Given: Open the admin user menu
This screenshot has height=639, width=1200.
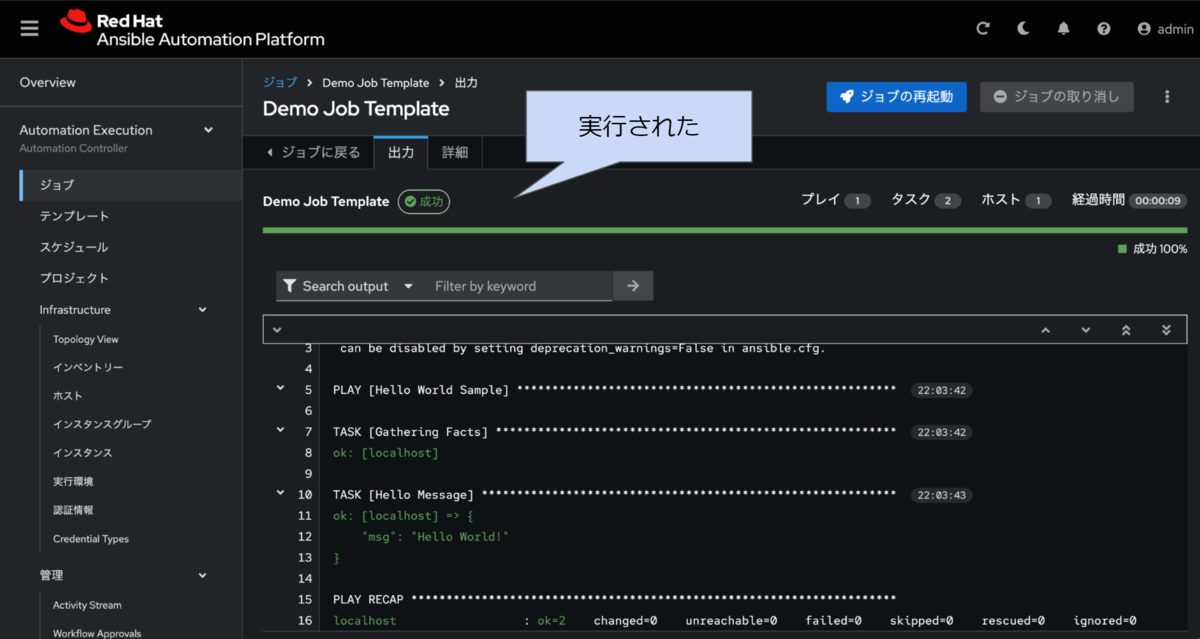Looking at the screenshot, I should pos(1165,29).
